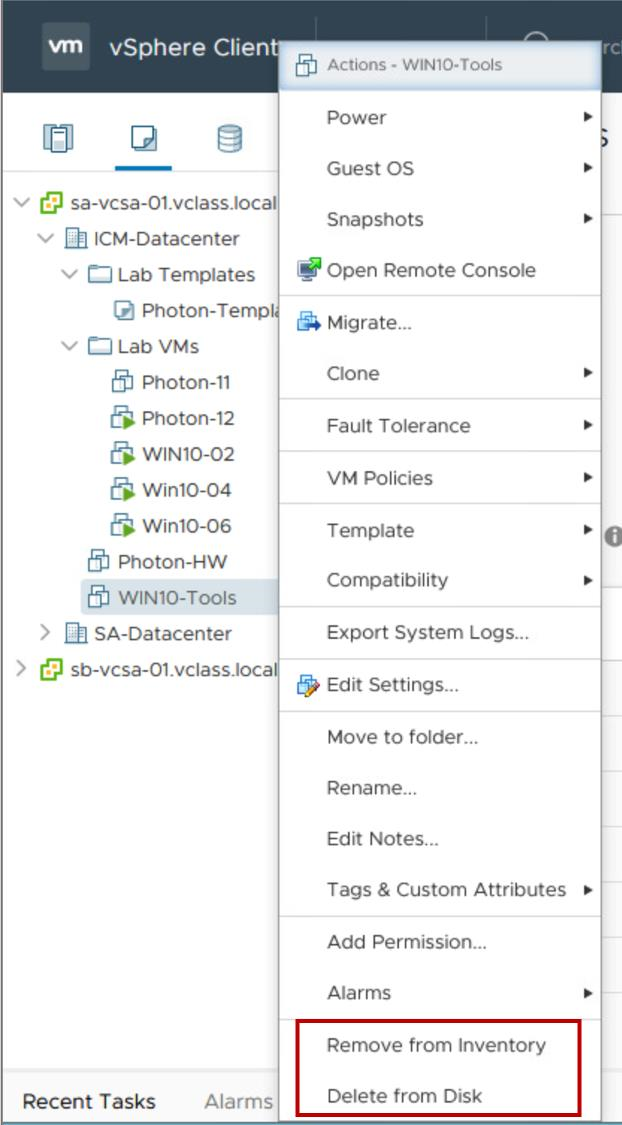Collapse the Lab Templates folder
This screenshot has width=622, height=1125.
pos(70,274)
